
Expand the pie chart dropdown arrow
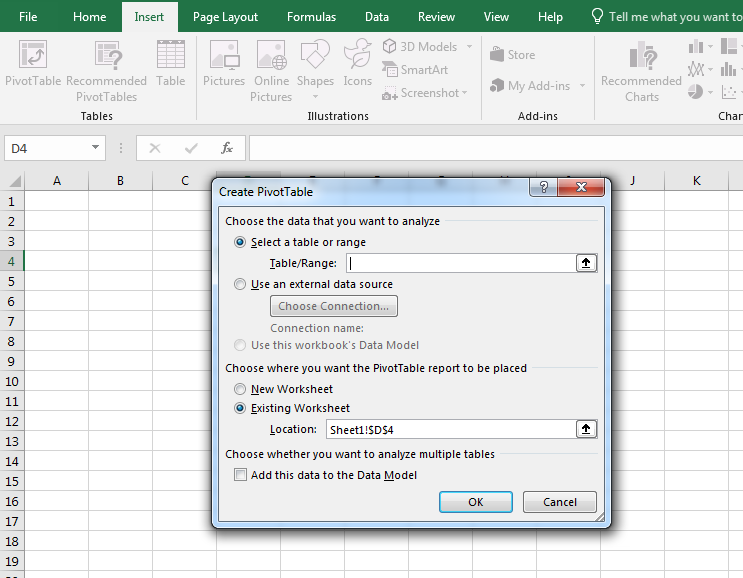point(710,92)
